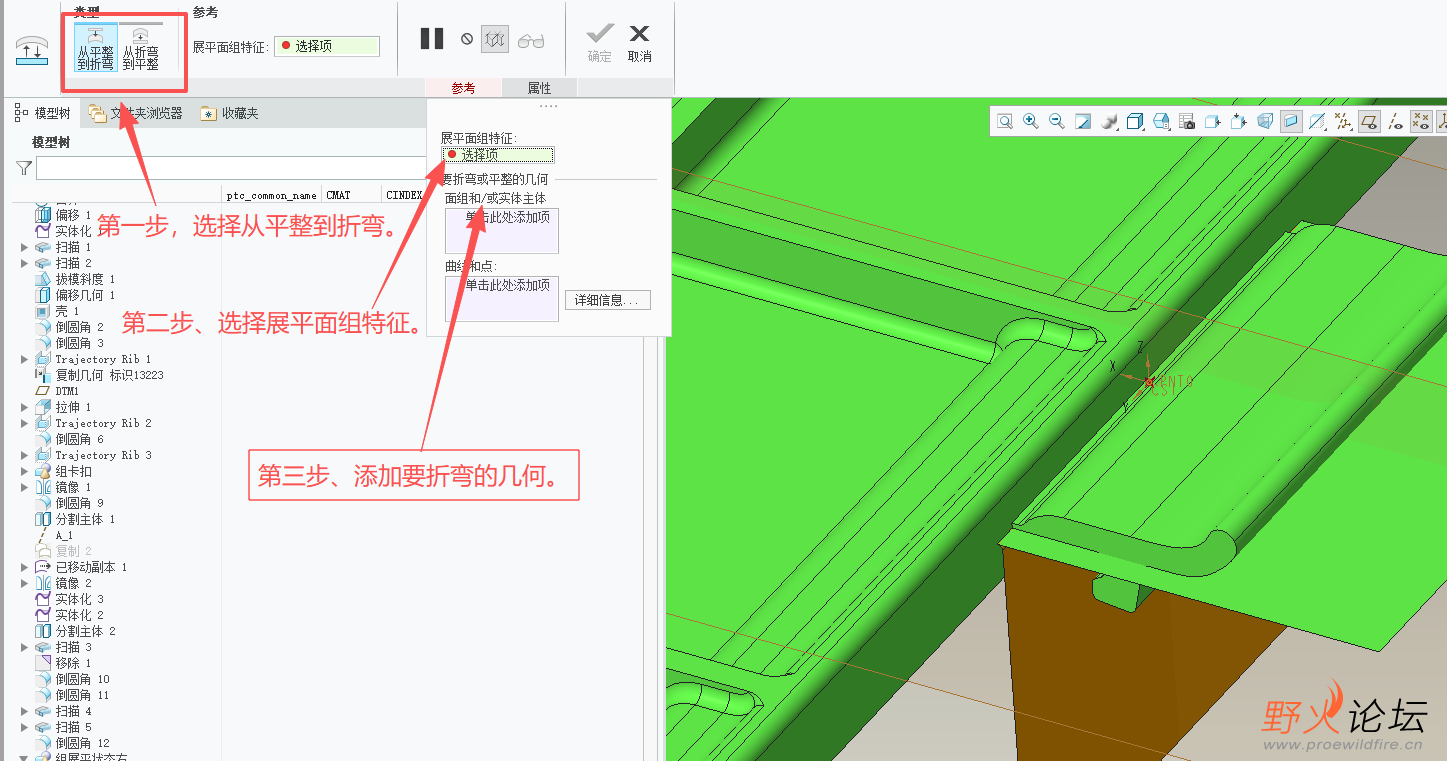Open the view manager camera icon

point(1187,121)
